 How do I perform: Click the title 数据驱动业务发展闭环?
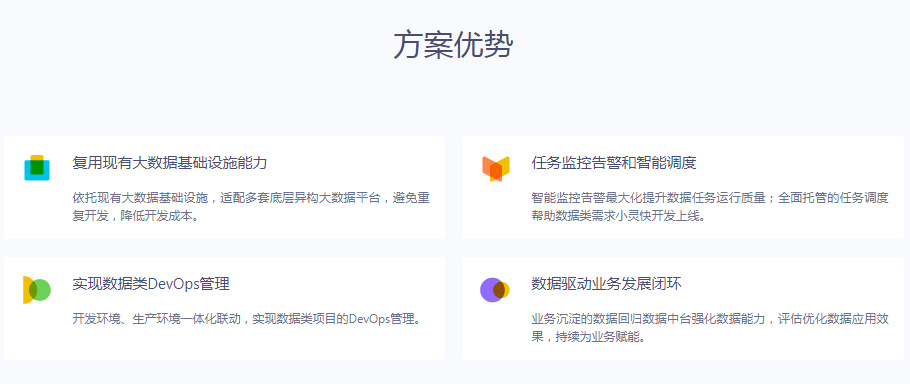coord(606,284)
